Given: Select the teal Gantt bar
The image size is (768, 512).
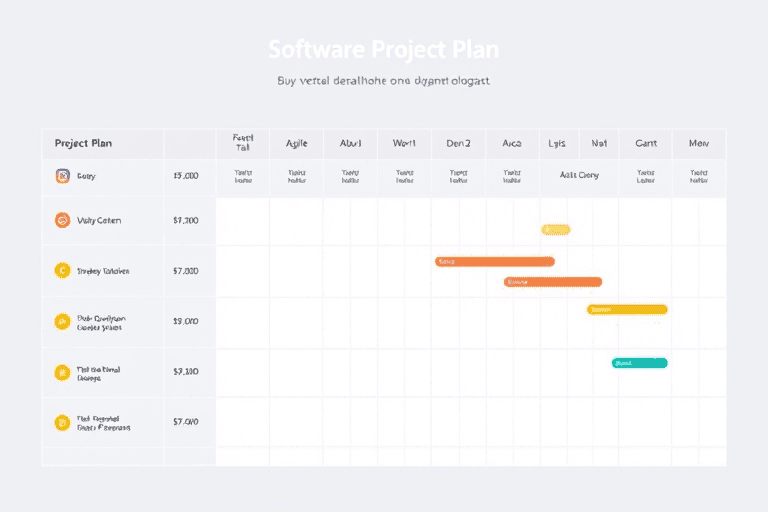Looking at the screenshot, I should coord(640,363).
